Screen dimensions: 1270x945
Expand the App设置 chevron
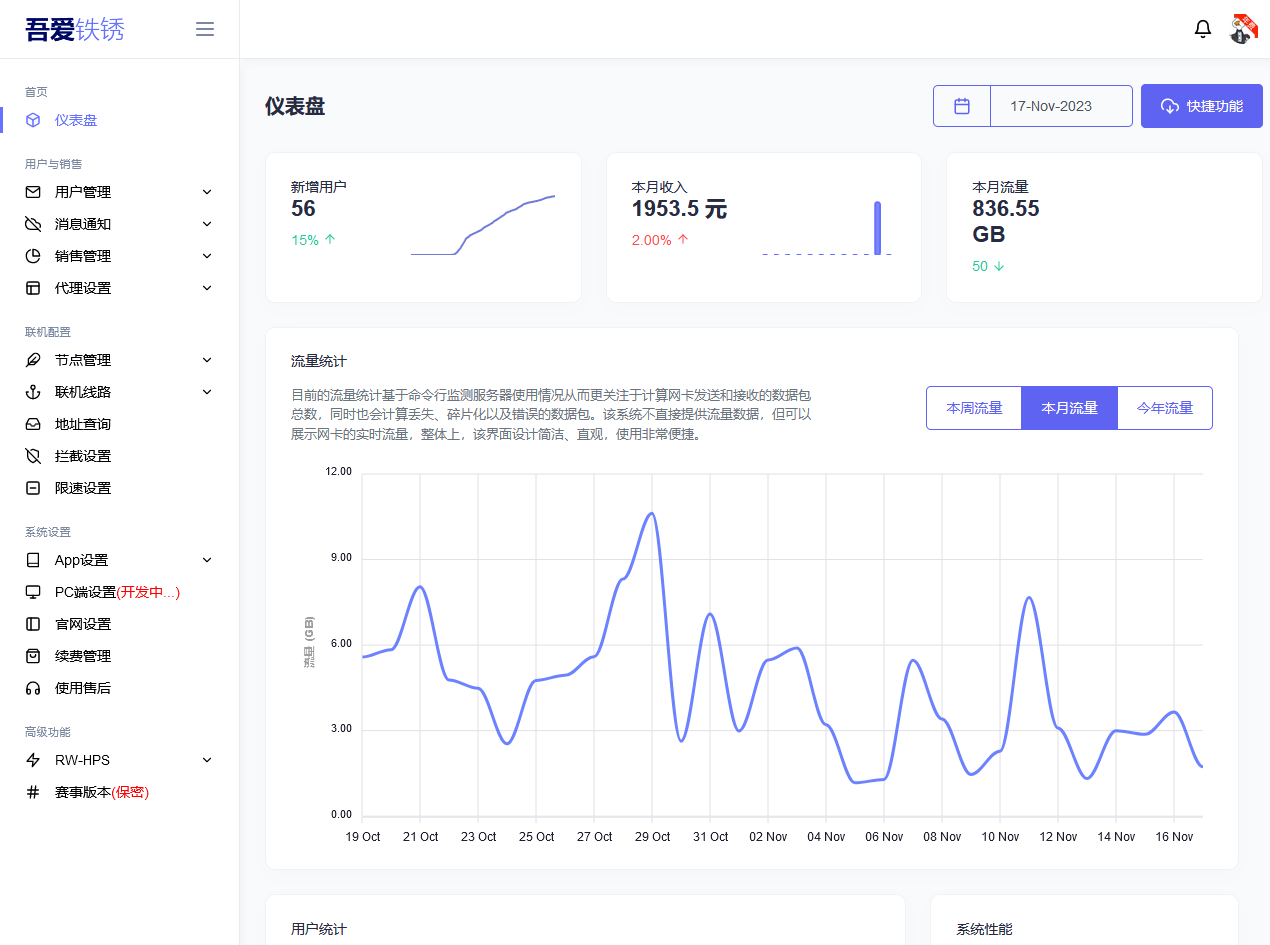pos(207,560)
